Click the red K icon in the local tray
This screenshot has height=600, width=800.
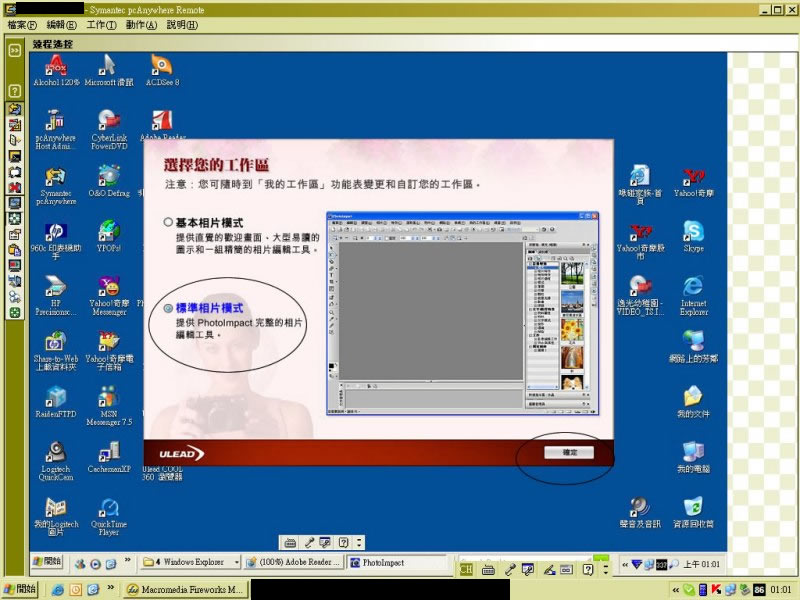716,589
